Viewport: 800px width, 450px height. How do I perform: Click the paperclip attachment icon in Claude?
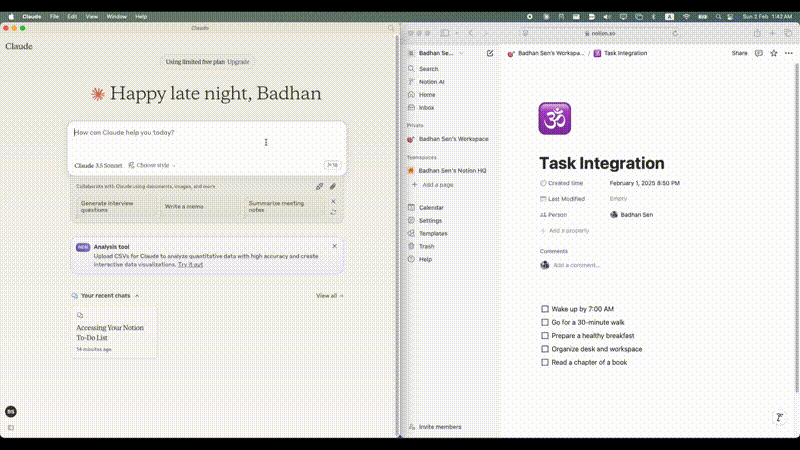[333, 186]
